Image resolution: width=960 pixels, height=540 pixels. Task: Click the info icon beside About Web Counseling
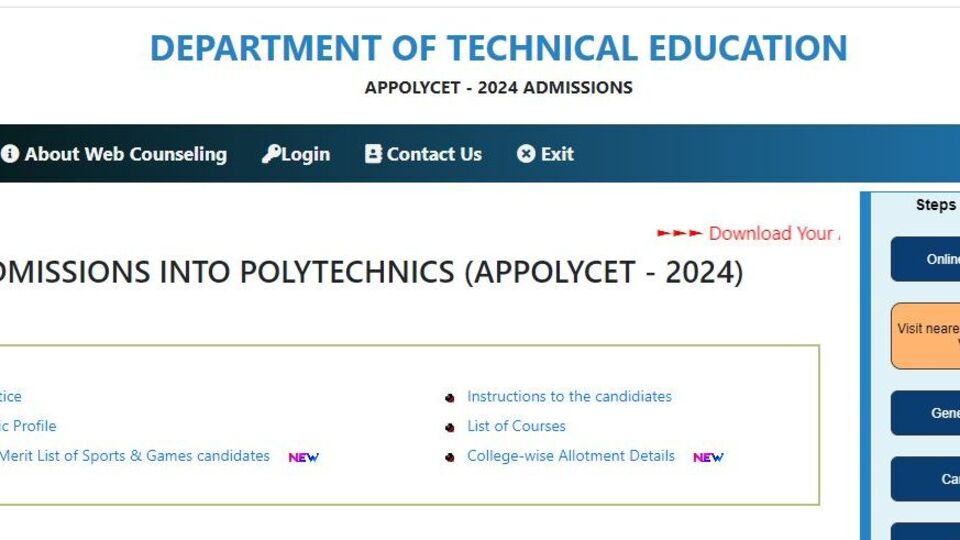9,154
